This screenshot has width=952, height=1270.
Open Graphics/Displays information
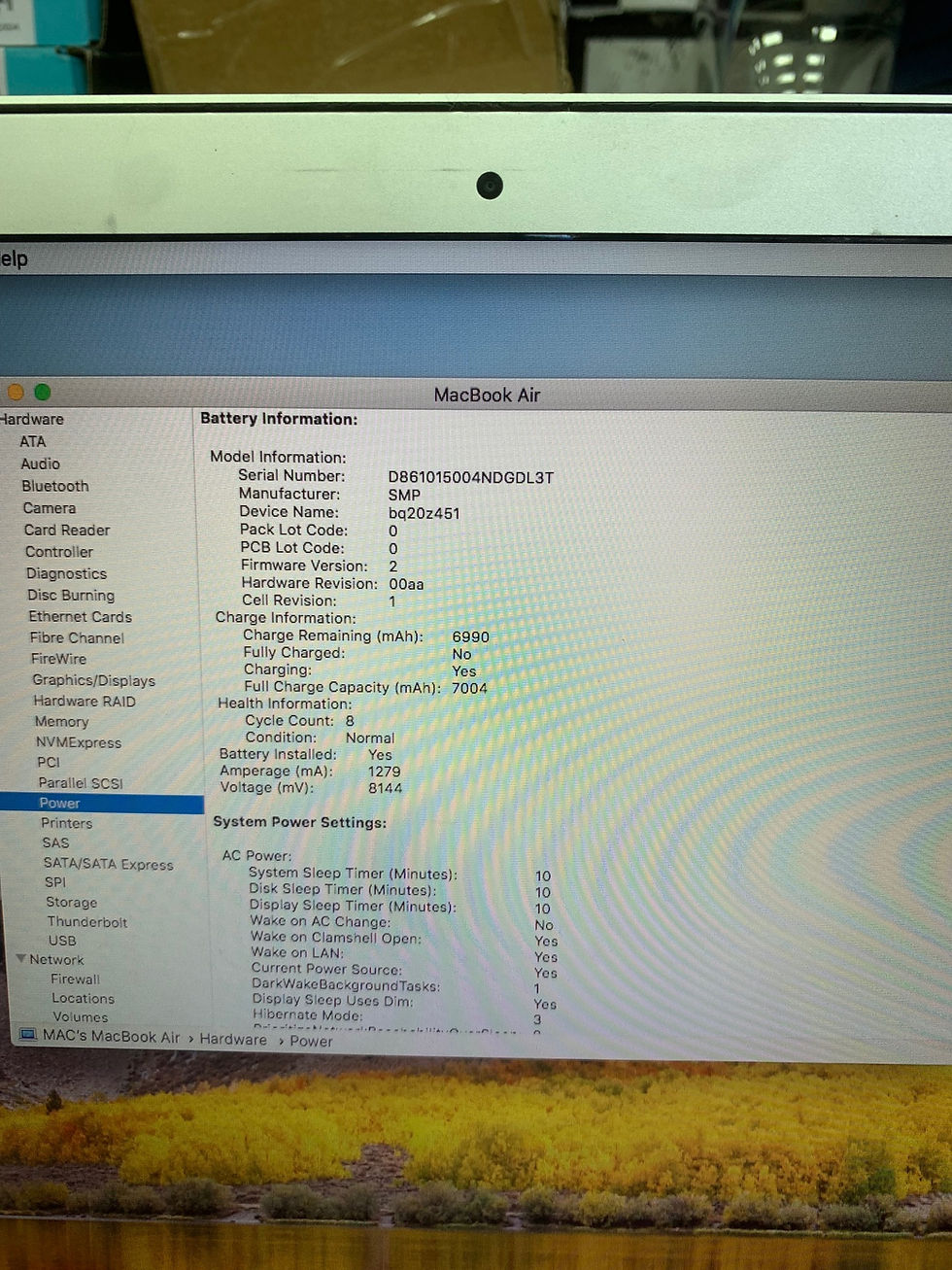click(93, 680)
